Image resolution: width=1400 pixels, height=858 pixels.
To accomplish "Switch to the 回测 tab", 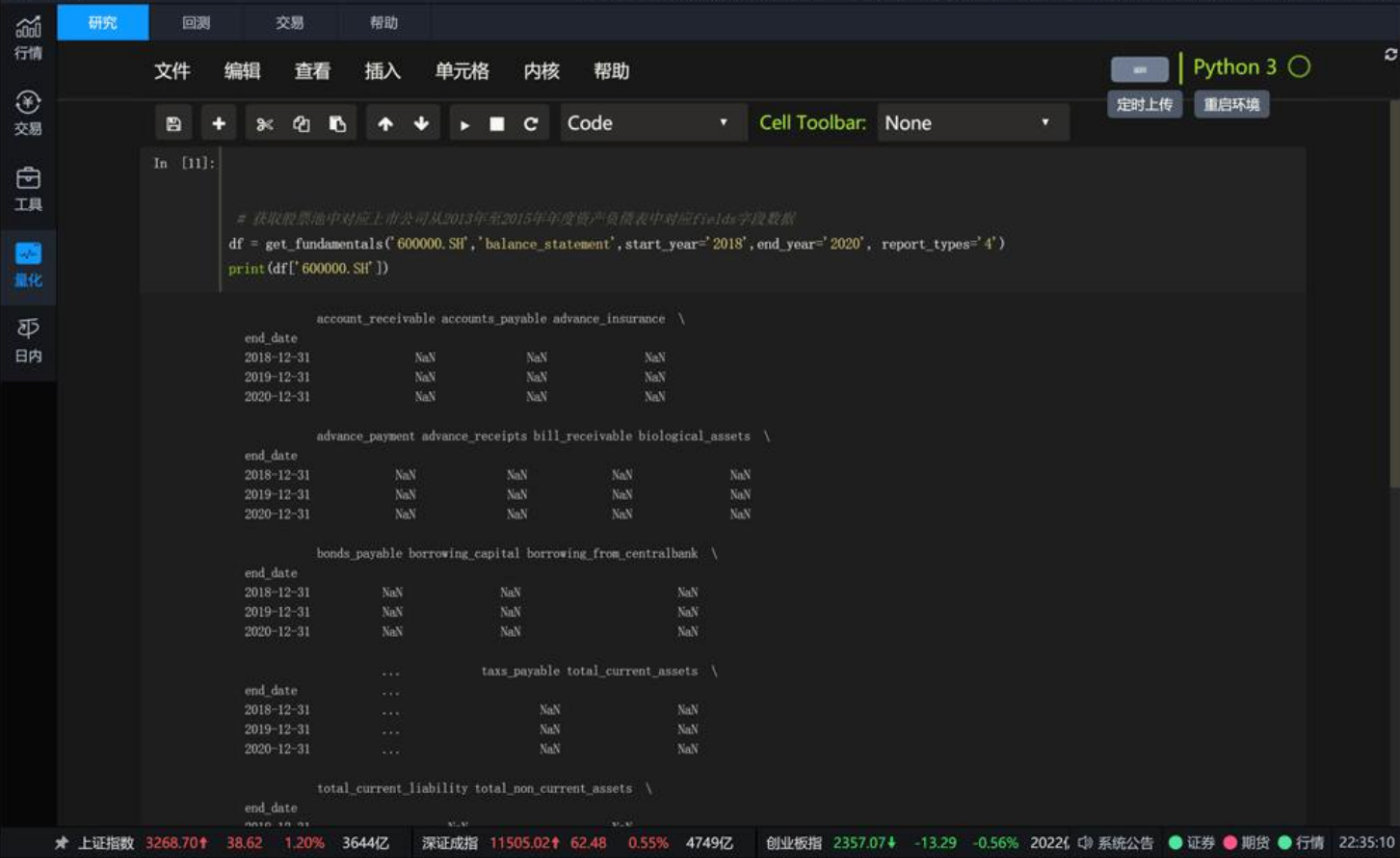I will (x=196, y=22).
